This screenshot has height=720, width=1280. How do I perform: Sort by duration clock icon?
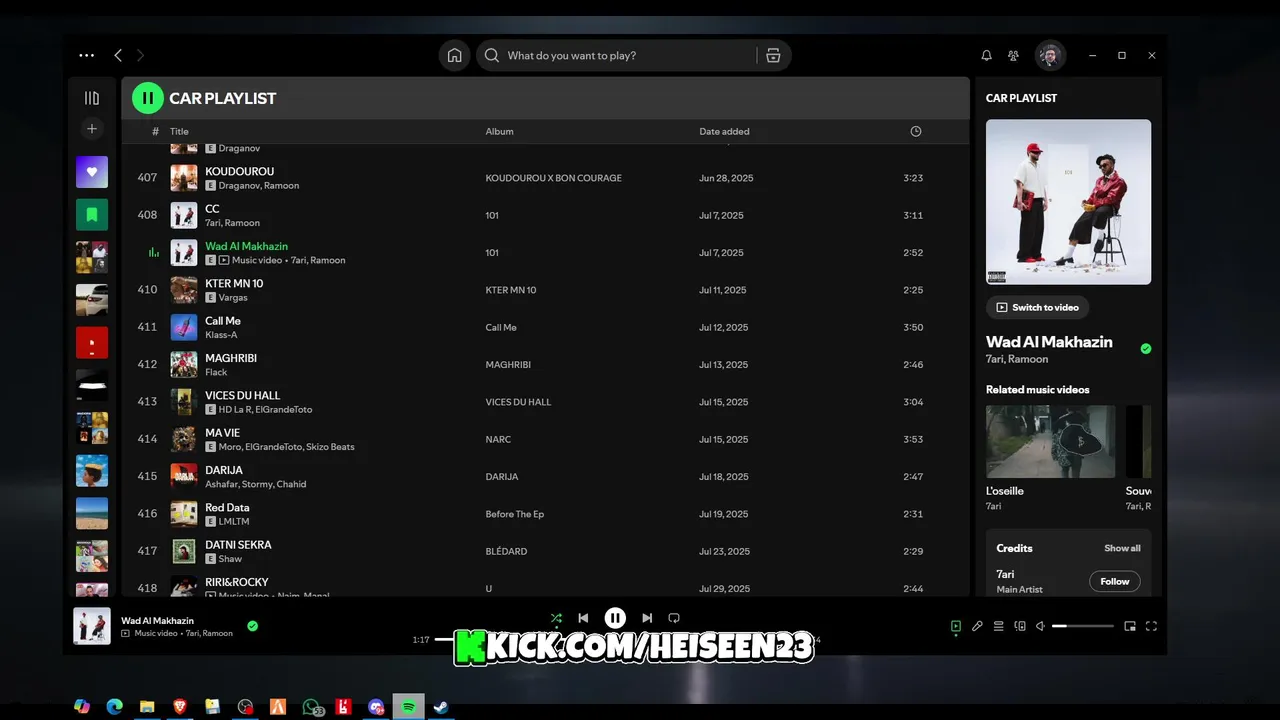916,132
